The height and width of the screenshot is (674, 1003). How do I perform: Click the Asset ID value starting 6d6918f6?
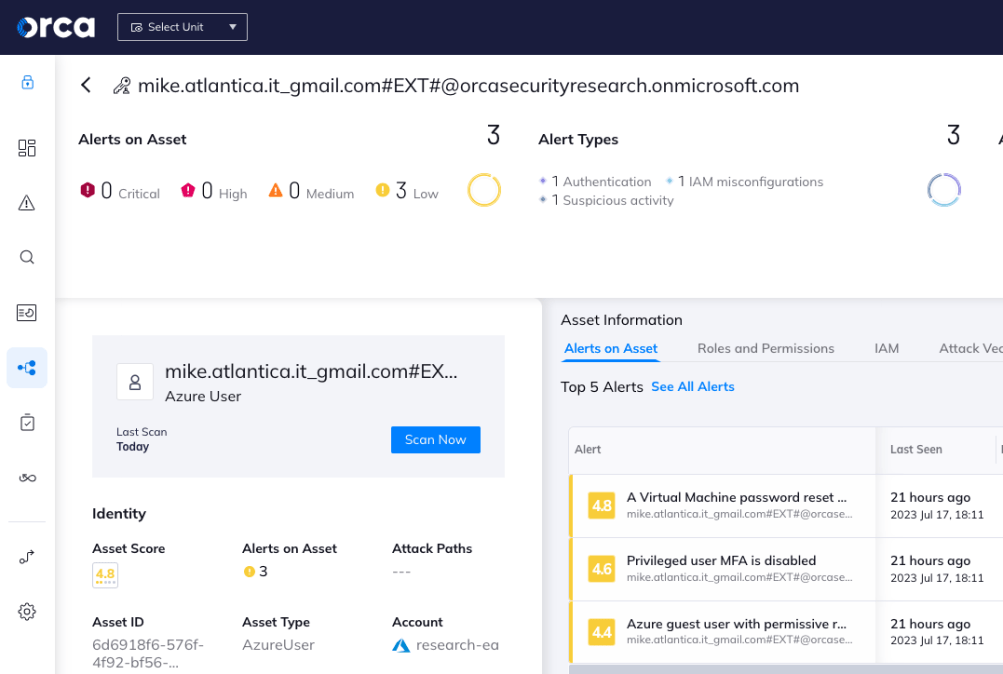(x=148, y=654)
